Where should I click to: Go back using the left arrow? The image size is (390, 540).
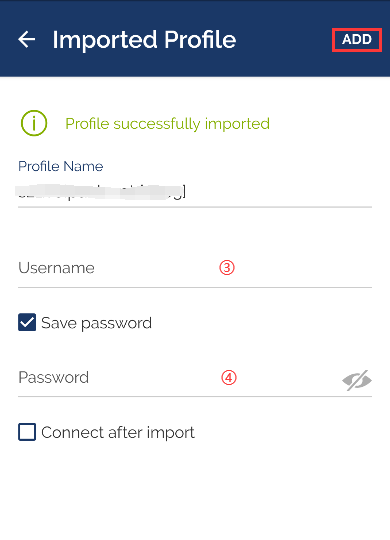point(27,39)
